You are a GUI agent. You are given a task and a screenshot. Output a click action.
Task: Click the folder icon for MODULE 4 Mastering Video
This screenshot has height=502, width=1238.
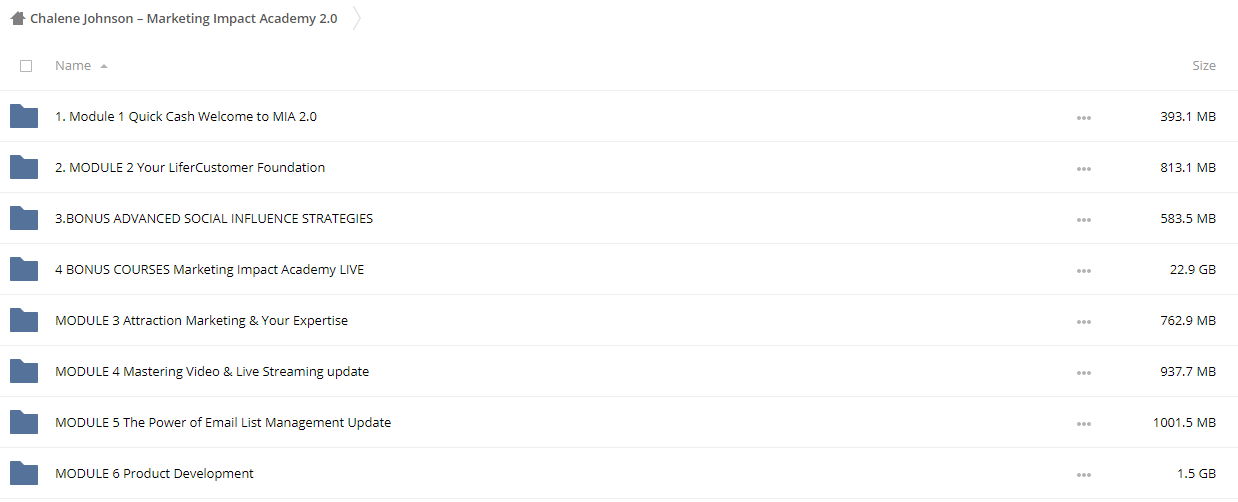click(24, 372)
